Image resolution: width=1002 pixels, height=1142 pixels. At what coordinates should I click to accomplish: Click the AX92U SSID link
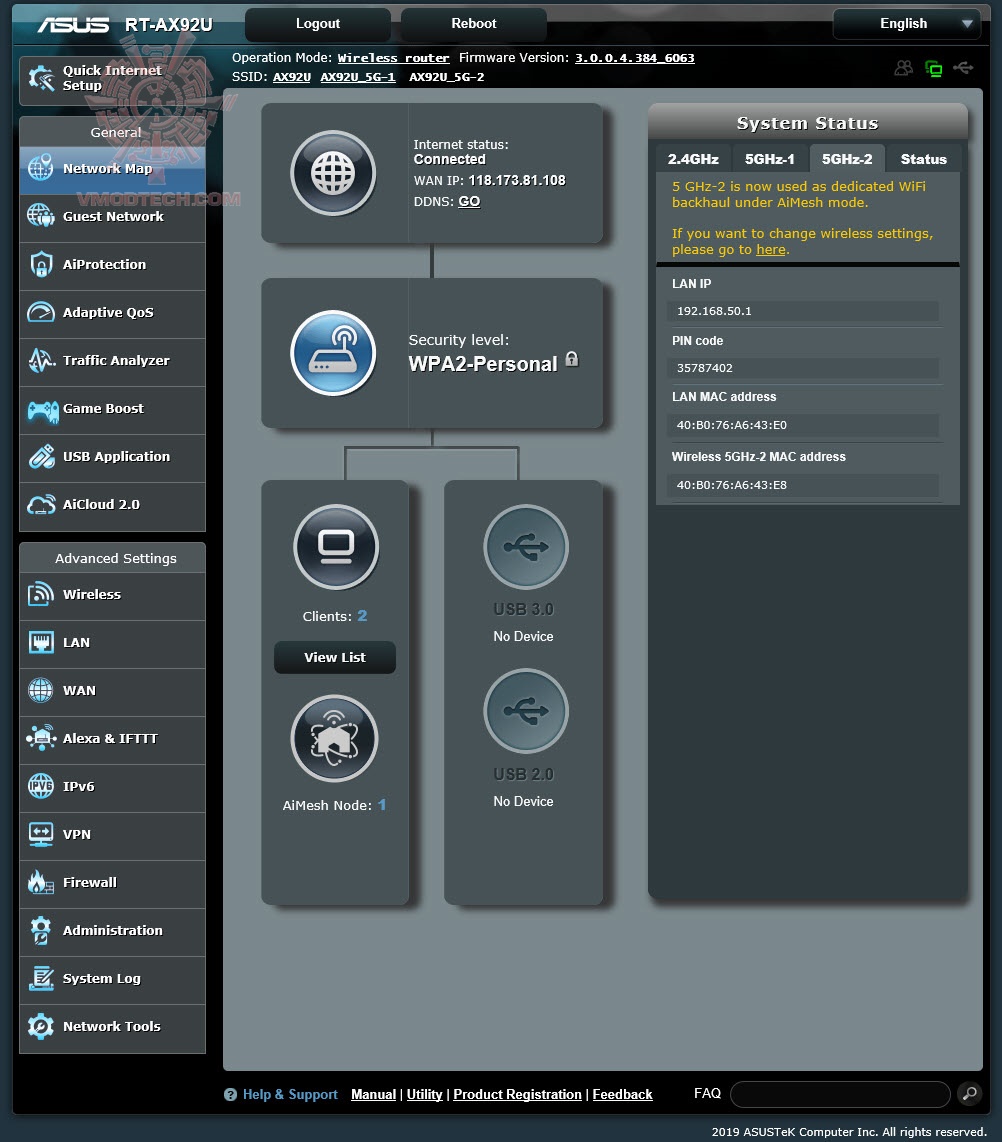pyautogui.click(x=292, y=77)
